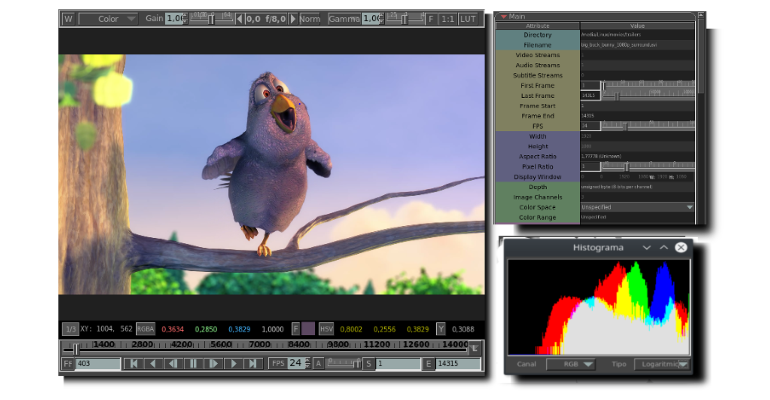The width and height of the screenshot is (770, 400).
Task: Open the Color channel dropdown
Action: (x=108, y=19)
